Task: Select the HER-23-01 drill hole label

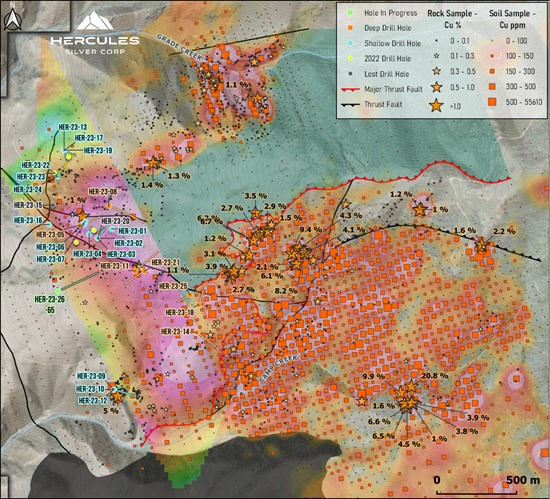Action: coord(133,231)
